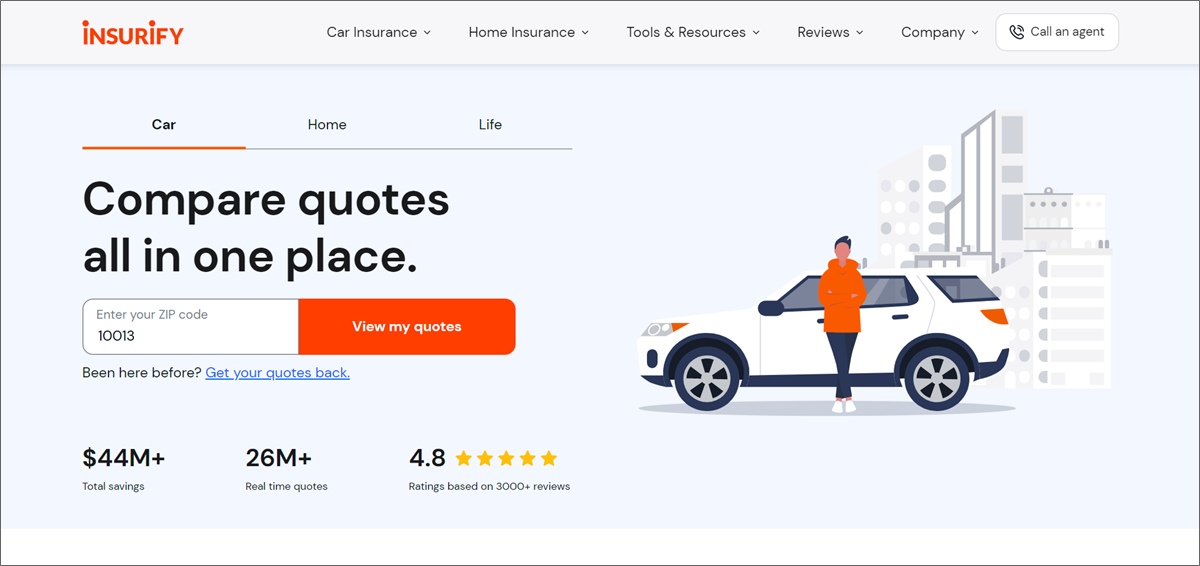Screen dimensions: 1200x566
Task: Open the Home Insurance dropdown
Action: [528, 32]
